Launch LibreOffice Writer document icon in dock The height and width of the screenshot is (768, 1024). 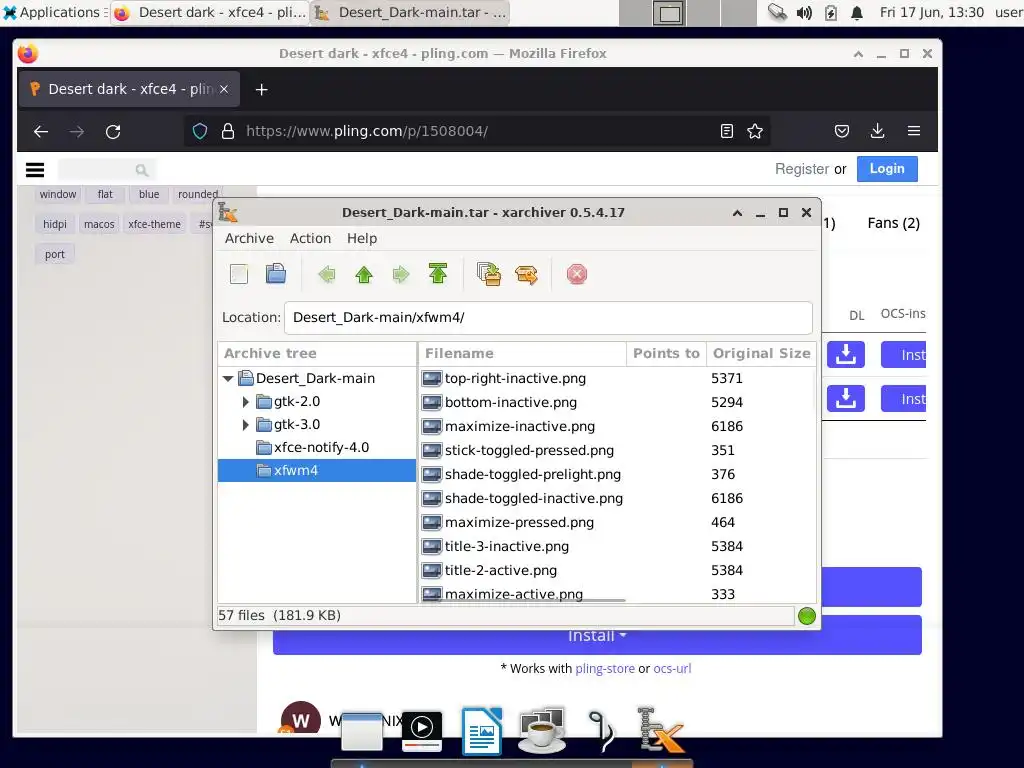(482, 730)
